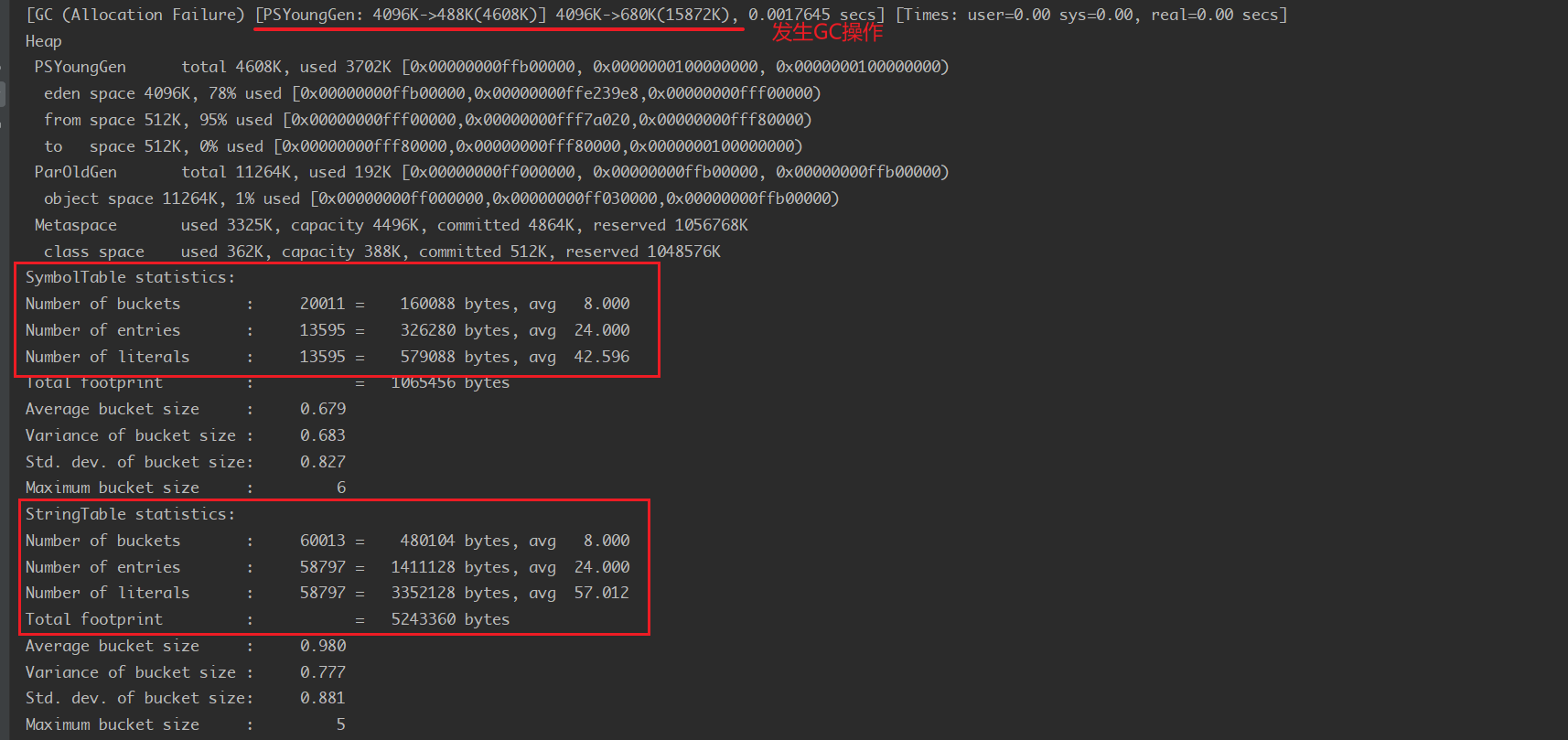This screenshot has width=1568, height=740.
Task: Select the ParOldGen total 11264K line
Action: [x=491, y=172]
